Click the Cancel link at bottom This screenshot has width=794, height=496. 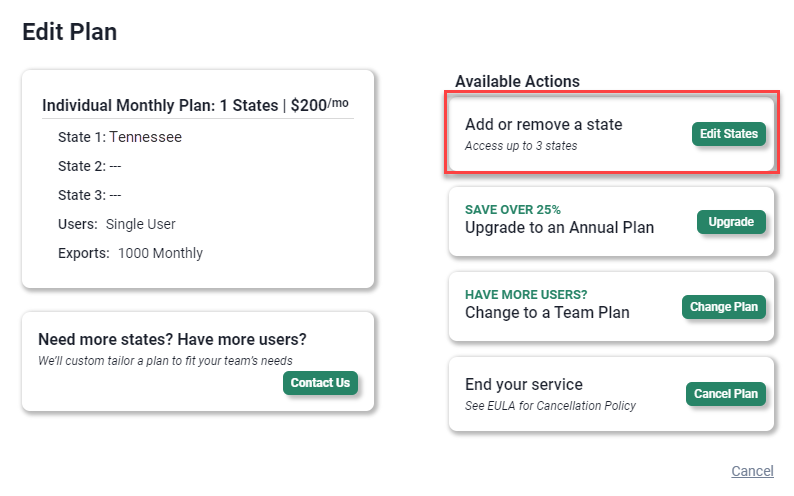[x=752, y=471]
